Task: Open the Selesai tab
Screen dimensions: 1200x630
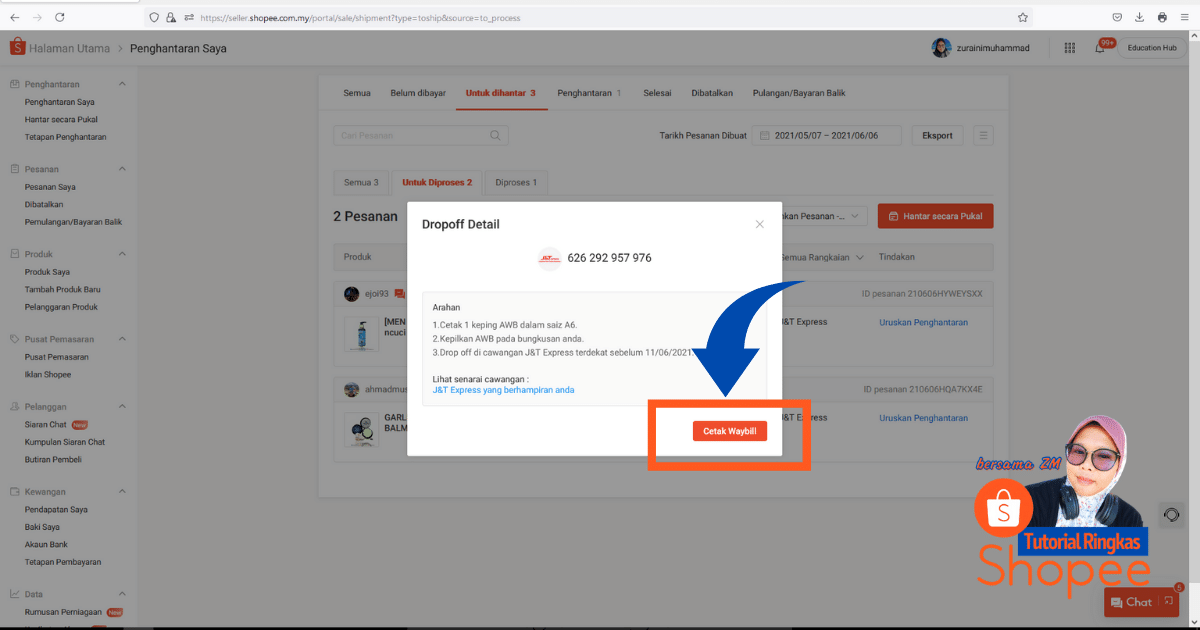Action: point(657,93)
